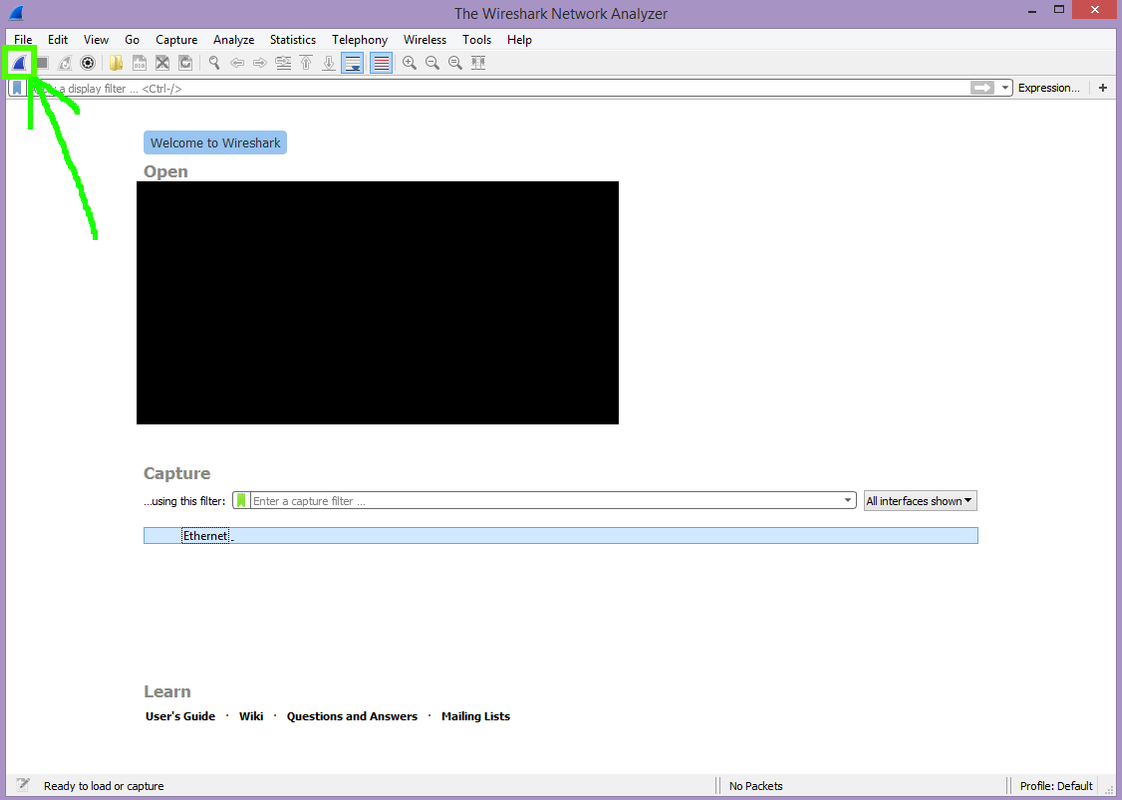
Task: Open the Questions and Answers link
Action: tap(352, 716)
